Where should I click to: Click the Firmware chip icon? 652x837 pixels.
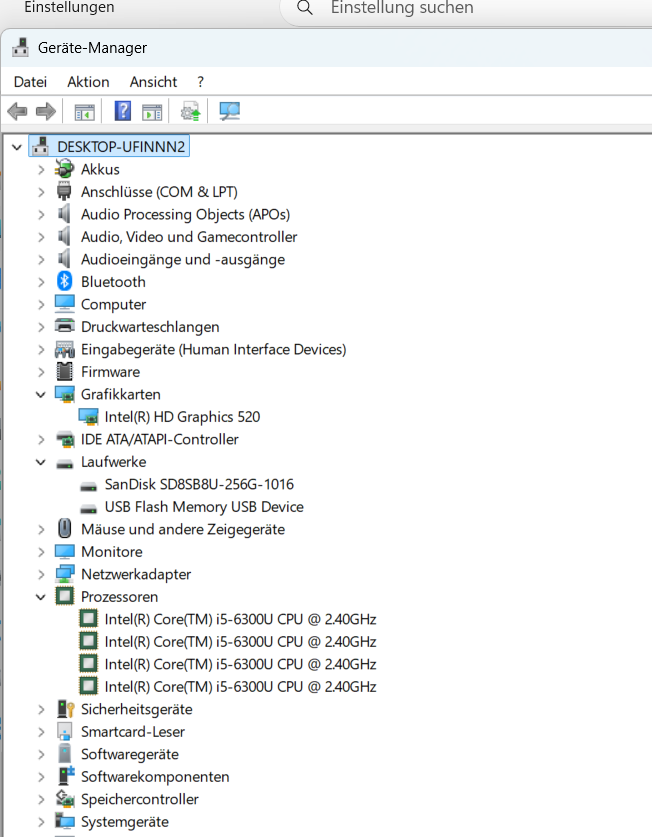[65, 372]
